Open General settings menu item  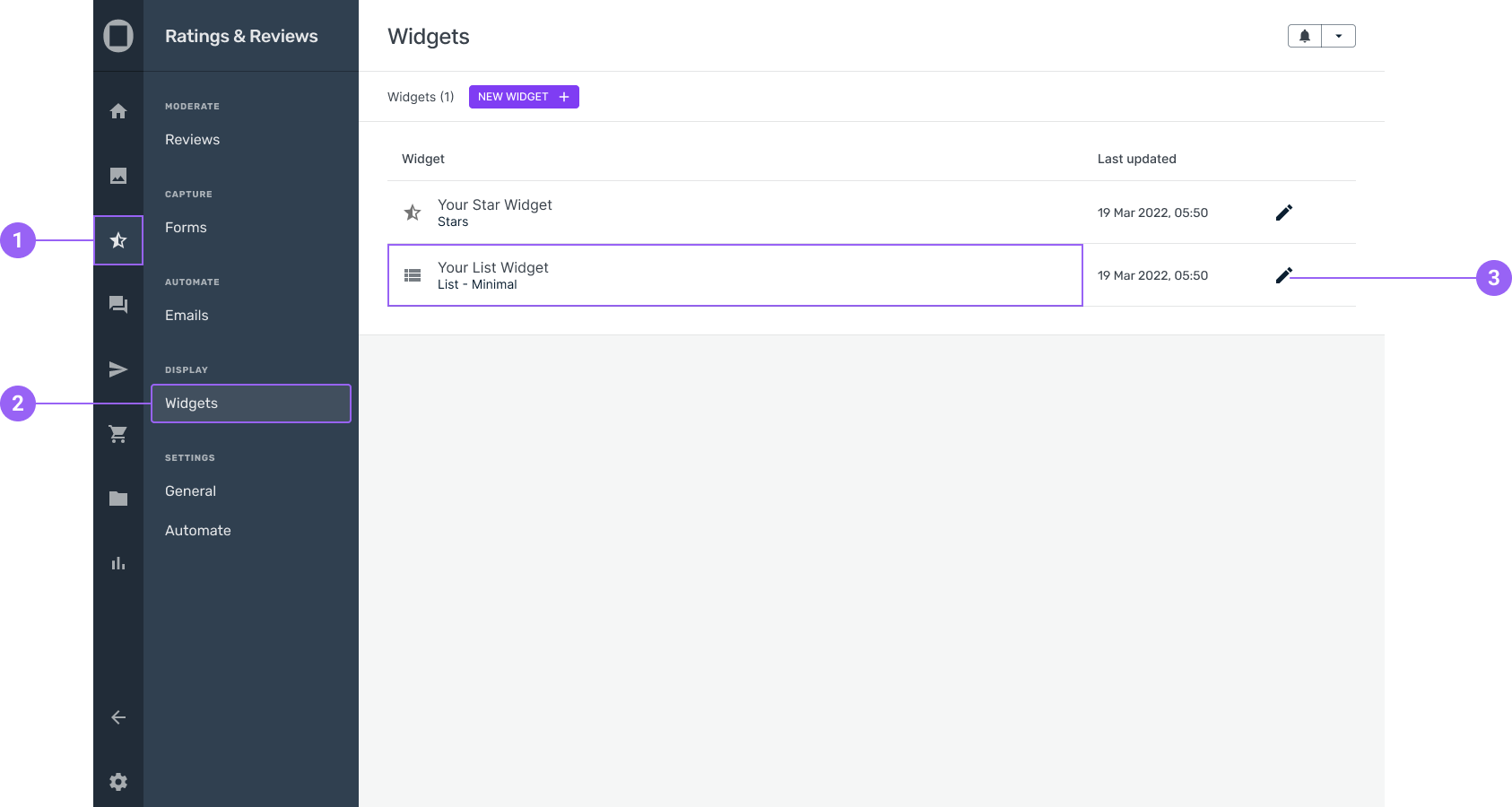coord(190,491)
